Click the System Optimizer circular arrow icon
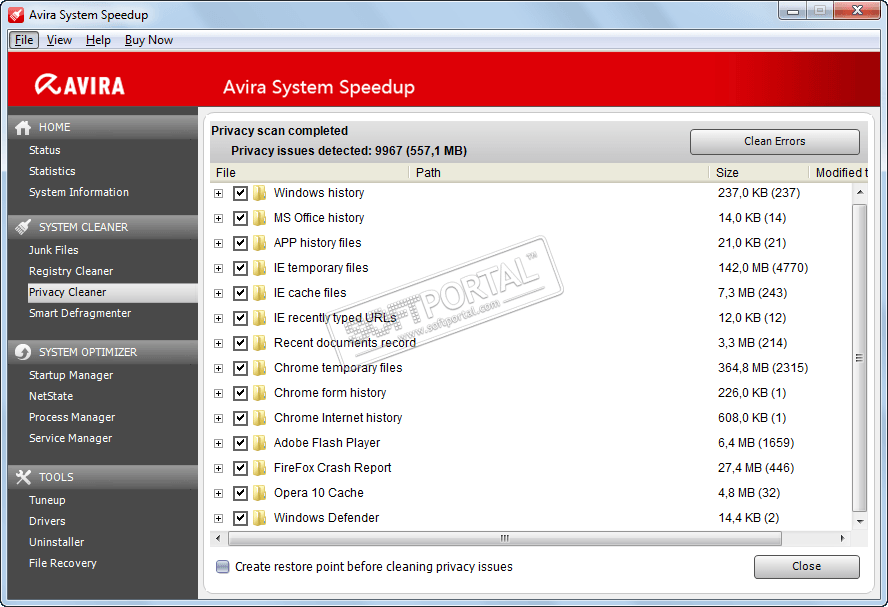 (x=23, y=352)
